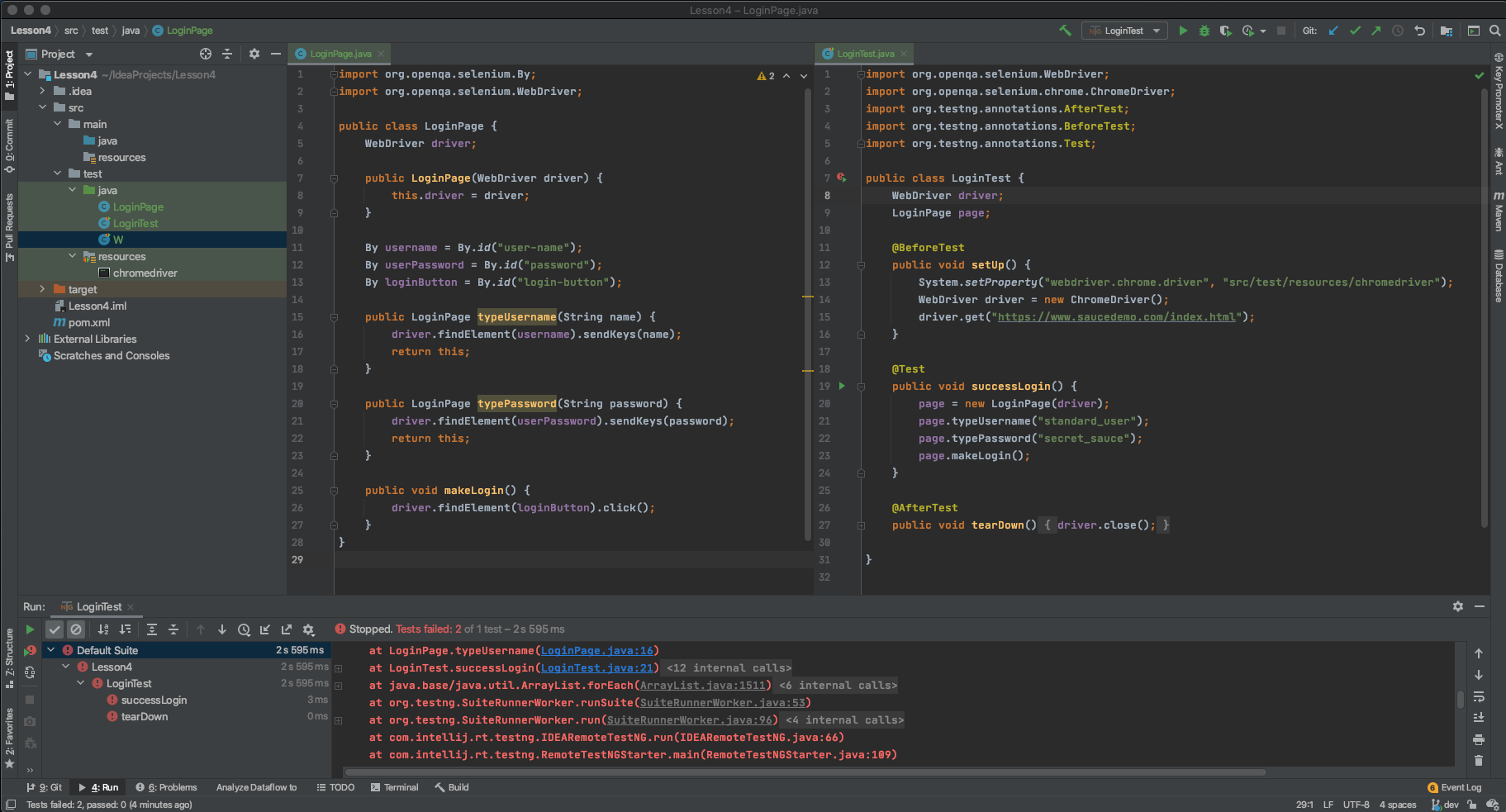The height and width of the screenshot is (812, 1506).
Task: Start debugging with the green bug icon
Action: [1204, 31]
